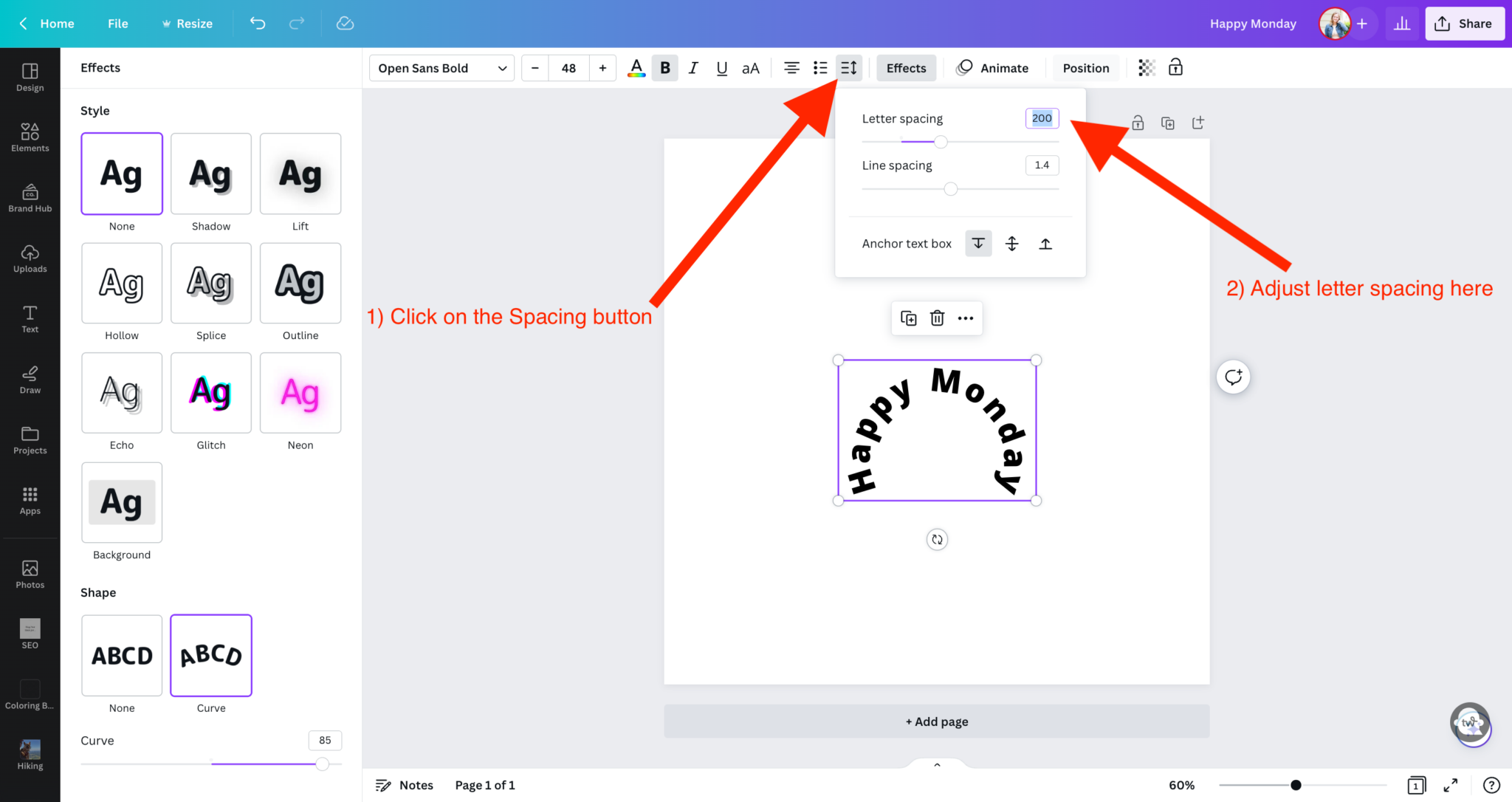This screenshot has width=1512, height=802.
Task: Click the font size field showing 48
Action: [x=568, y=68]
